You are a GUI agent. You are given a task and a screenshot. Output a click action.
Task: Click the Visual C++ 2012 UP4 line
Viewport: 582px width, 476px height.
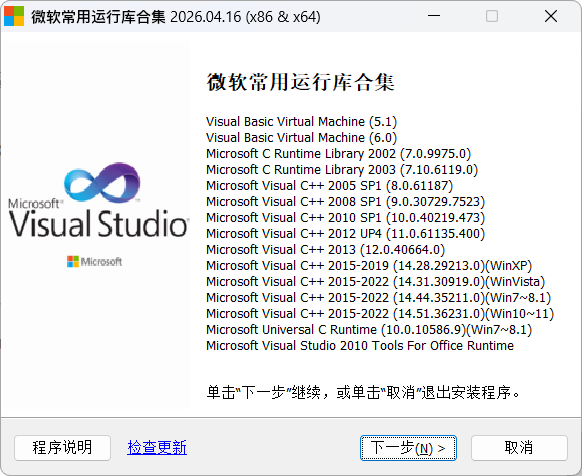coord(346,234)
